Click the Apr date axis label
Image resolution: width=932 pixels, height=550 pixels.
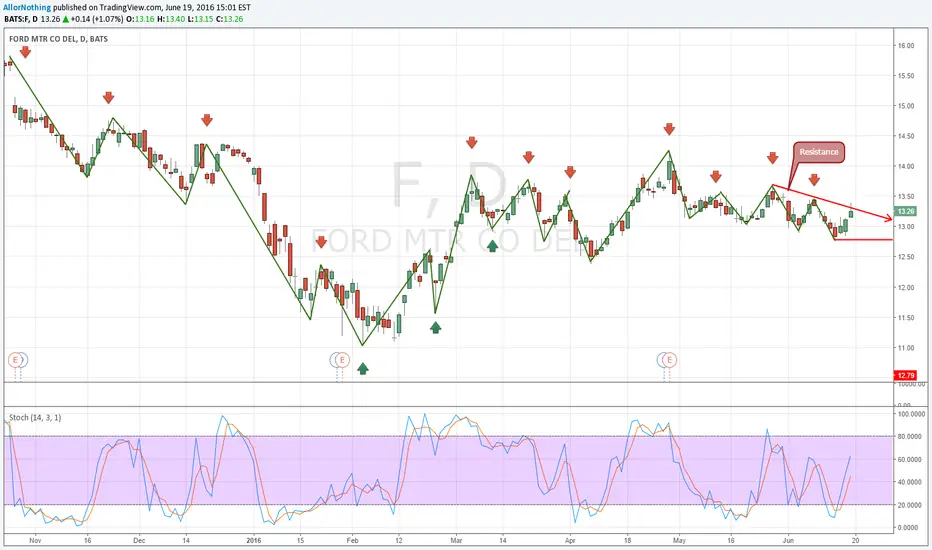click(x=570, y=540)
